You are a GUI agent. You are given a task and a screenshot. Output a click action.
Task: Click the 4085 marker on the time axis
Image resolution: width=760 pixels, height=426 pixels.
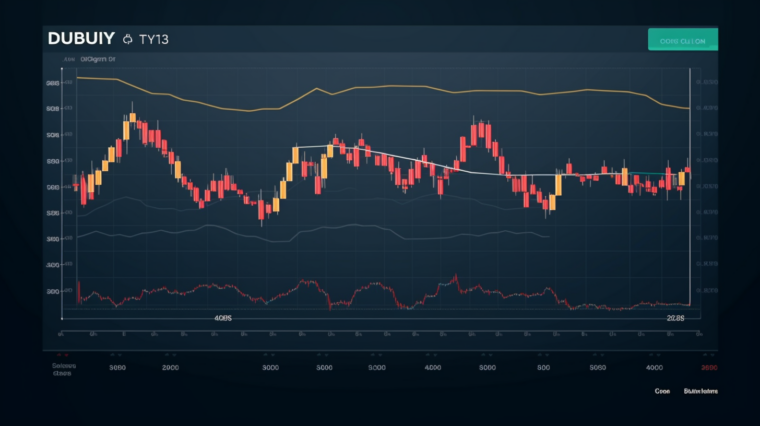[x=223, y=318]
